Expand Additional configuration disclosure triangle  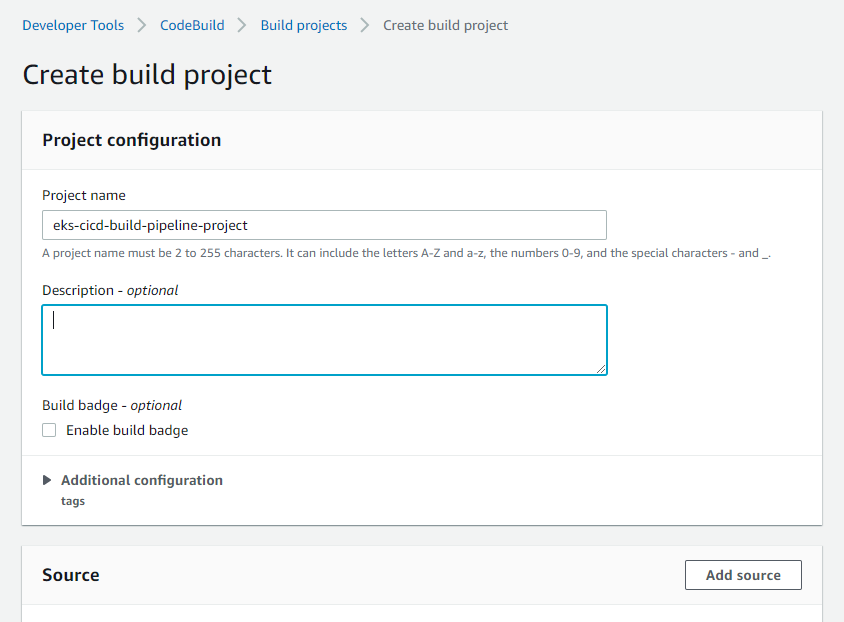point(47,480)
